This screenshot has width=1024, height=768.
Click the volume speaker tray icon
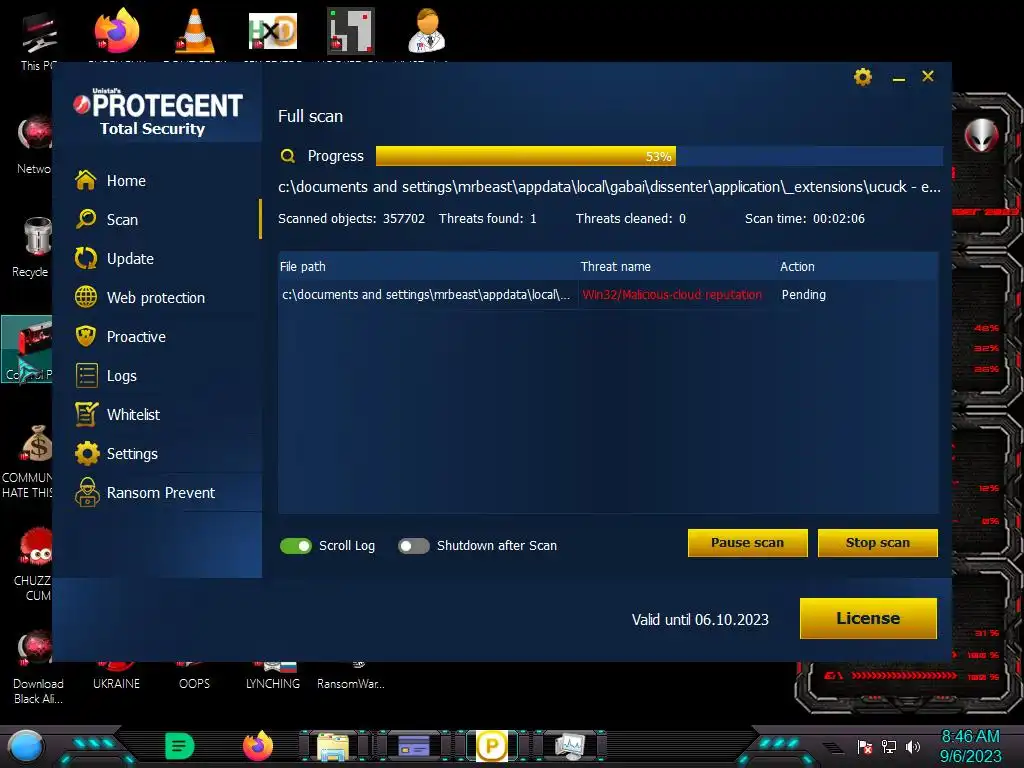(x=913, y=746)
